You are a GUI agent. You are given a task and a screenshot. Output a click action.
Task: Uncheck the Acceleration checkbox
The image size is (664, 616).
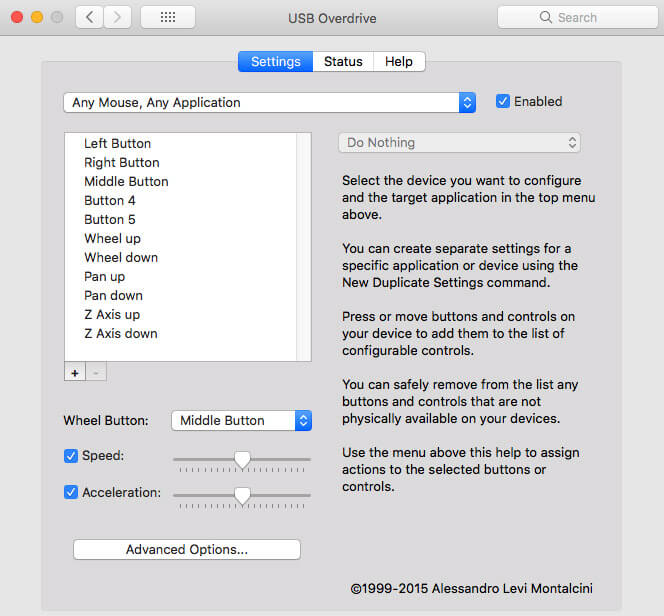71,492
